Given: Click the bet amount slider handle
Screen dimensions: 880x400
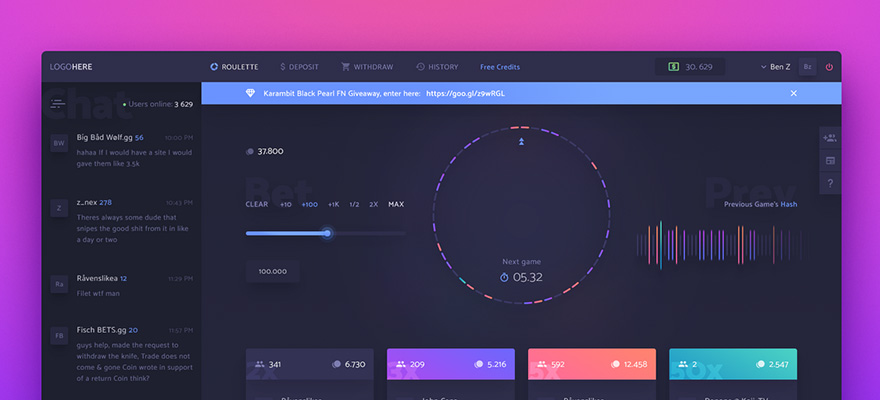Looking at the screenshot, I should [327, 233].
